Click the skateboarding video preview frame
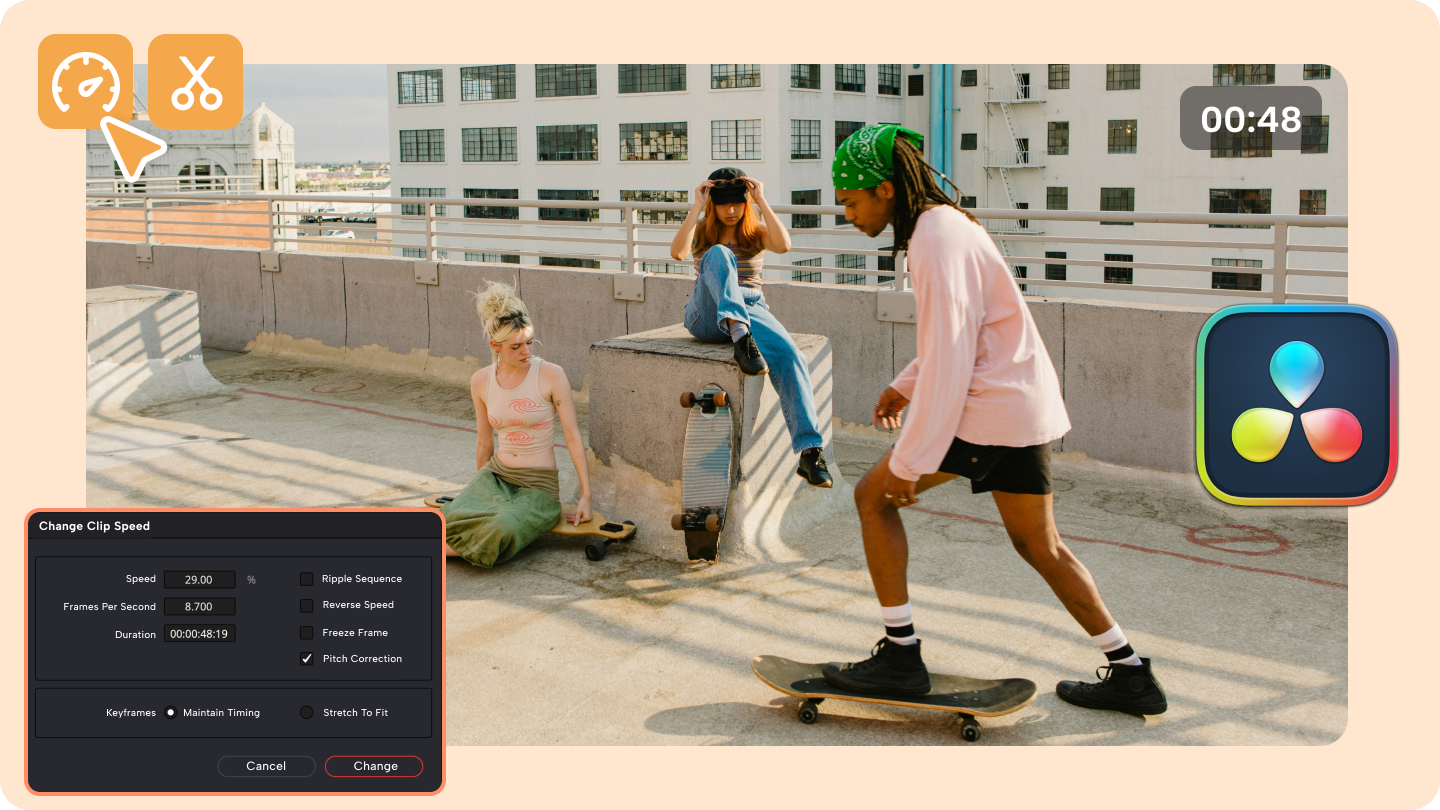The width and height of the screenshot is (1440, 810). (700, 300)
